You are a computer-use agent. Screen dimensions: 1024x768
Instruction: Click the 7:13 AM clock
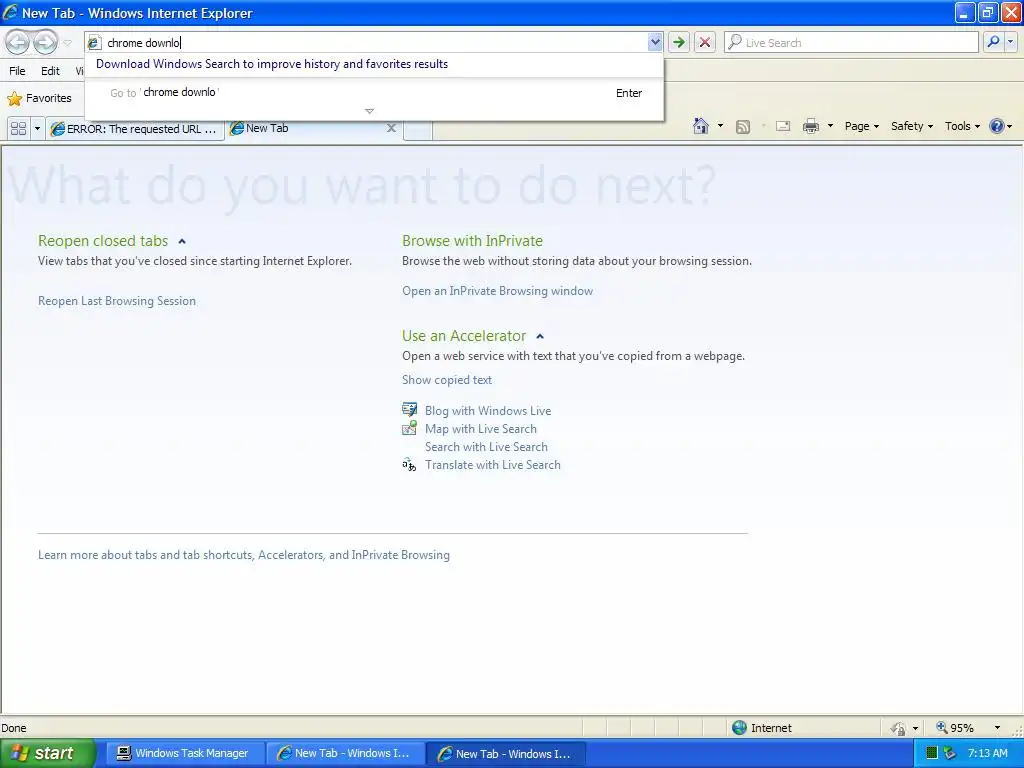point(987,753)
